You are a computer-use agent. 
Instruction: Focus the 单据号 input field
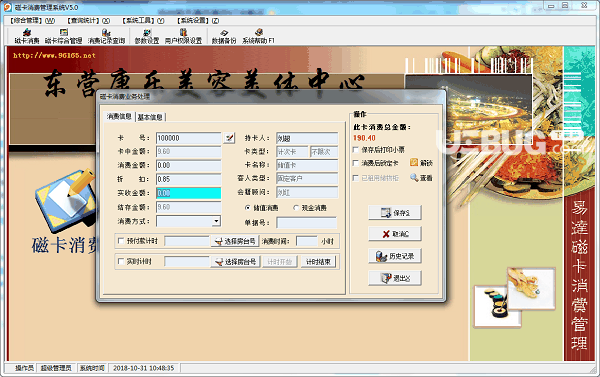point(307,223)
